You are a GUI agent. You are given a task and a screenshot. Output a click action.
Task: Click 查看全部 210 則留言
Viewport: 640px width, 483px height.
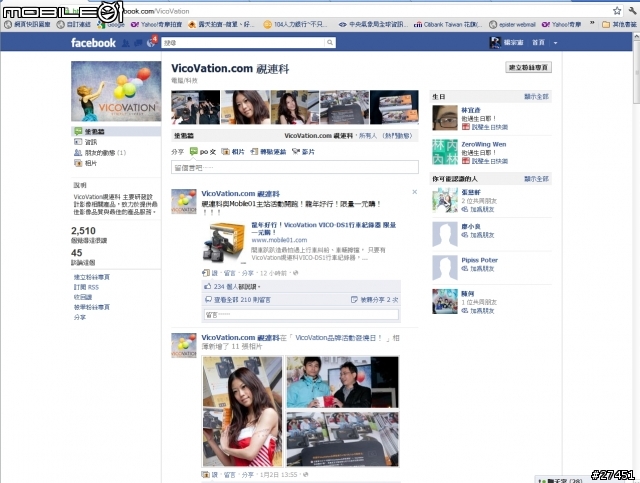(x=242, y=300)
